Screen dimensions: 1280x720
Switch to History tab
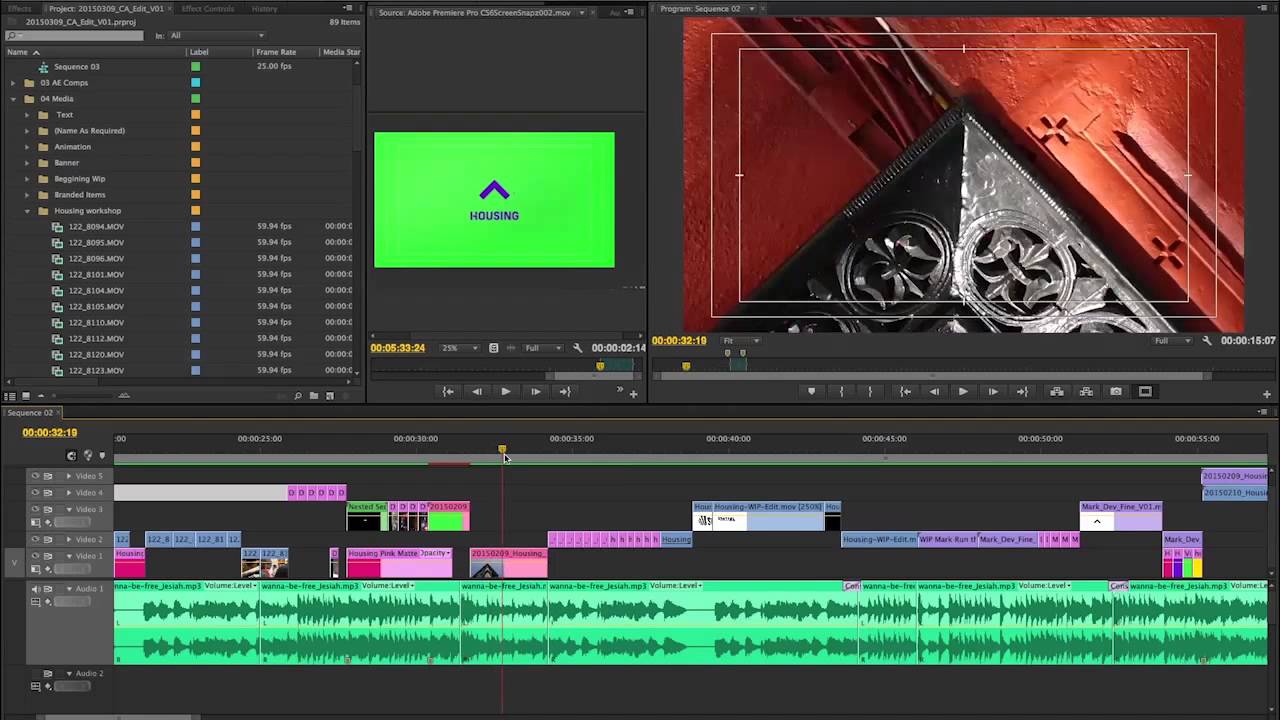point(265,8)
